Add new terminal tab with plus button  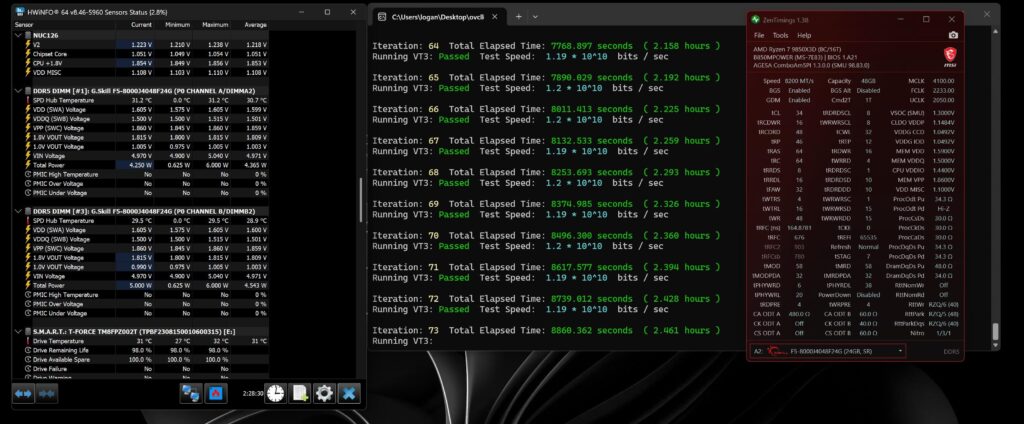click(x=519, y=17)
